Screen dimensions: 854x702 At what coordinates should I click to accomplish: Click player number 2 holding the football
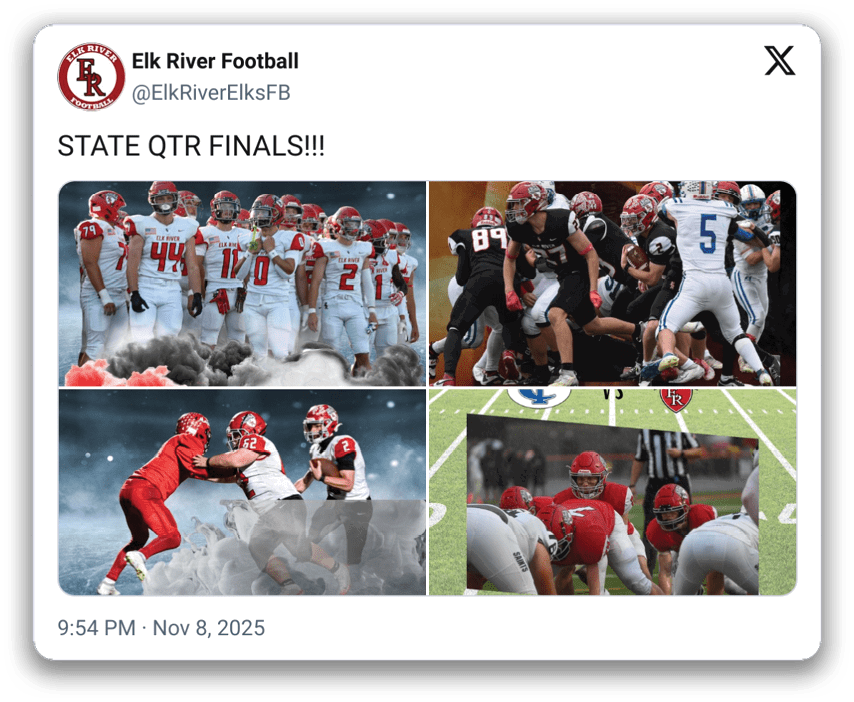tap(334, 457)
